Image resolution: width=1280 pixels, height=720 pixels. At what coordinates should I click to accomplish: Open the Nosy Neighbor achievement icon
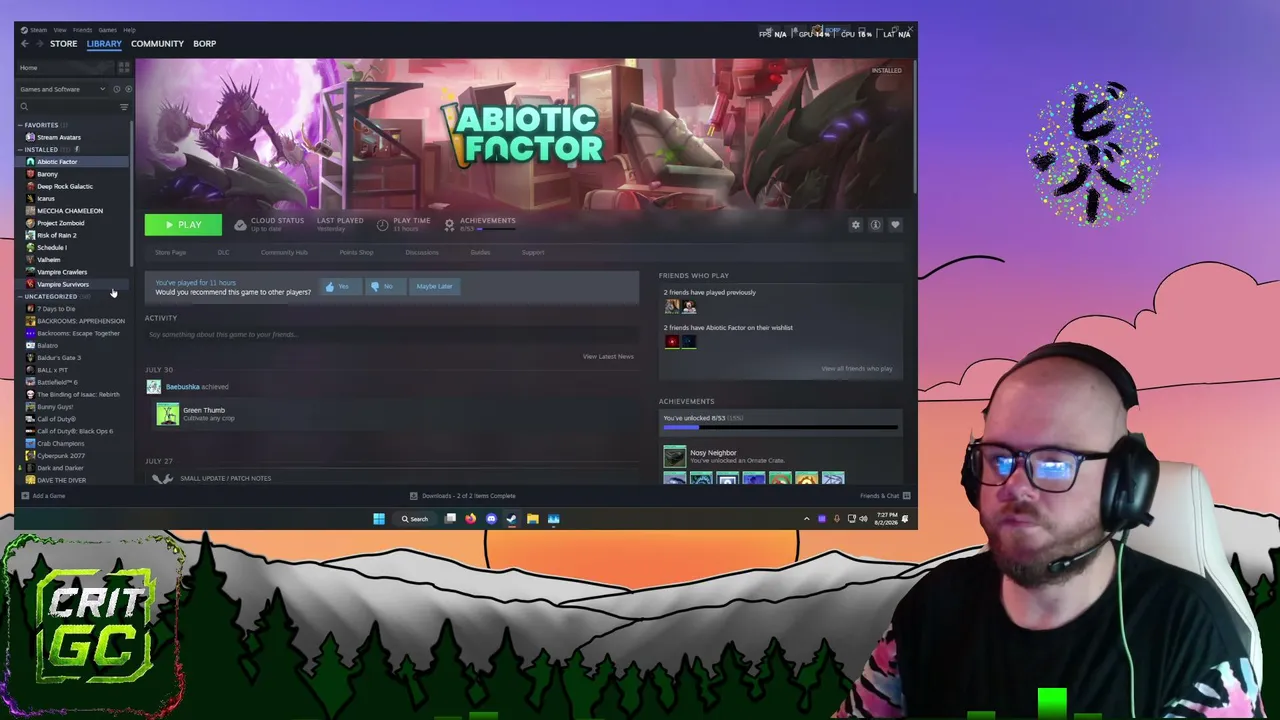click(675, 457)
